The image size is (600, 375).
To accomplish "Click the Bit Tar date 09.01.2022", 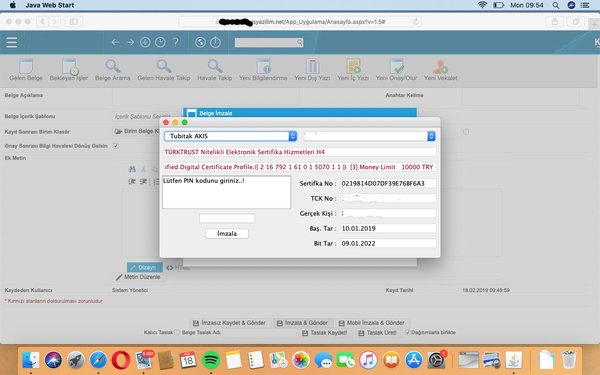I will 388,243.
